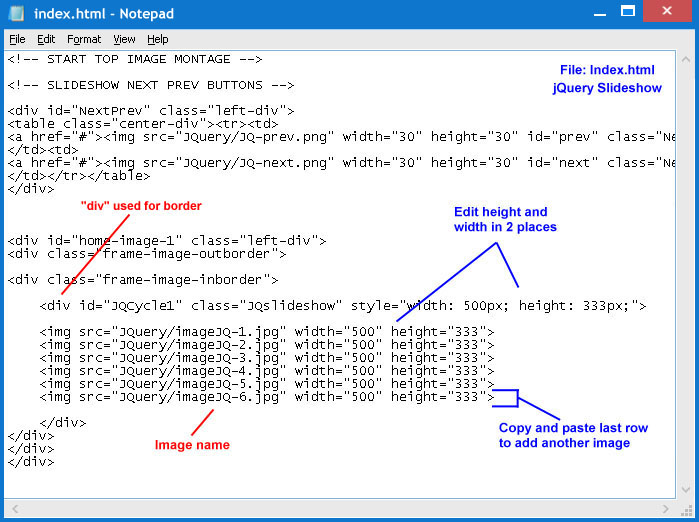Click the div id="NextPrev" line

(151, 111)
